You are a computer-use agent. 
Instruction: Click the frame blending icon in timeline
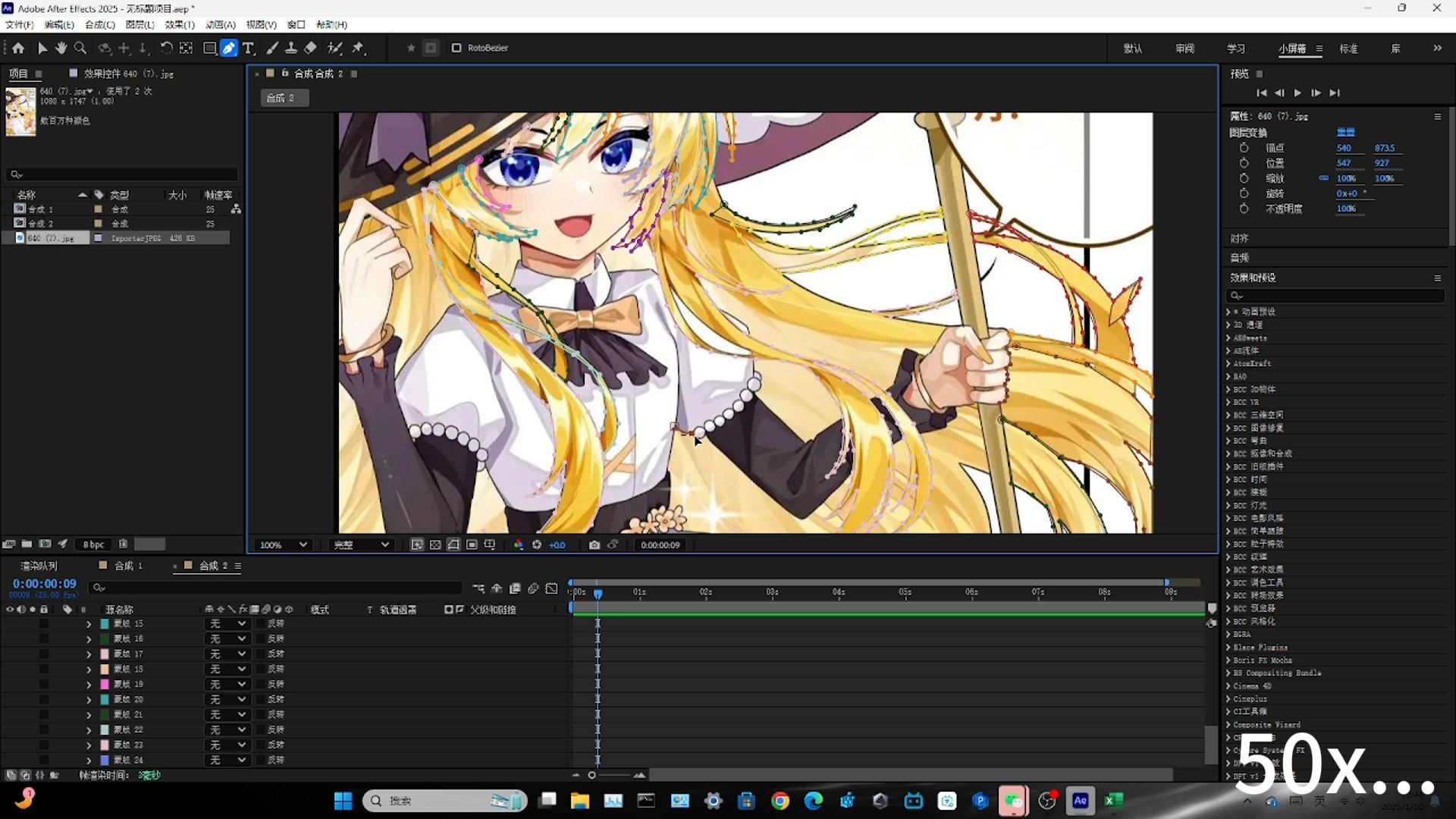(515, 588)
